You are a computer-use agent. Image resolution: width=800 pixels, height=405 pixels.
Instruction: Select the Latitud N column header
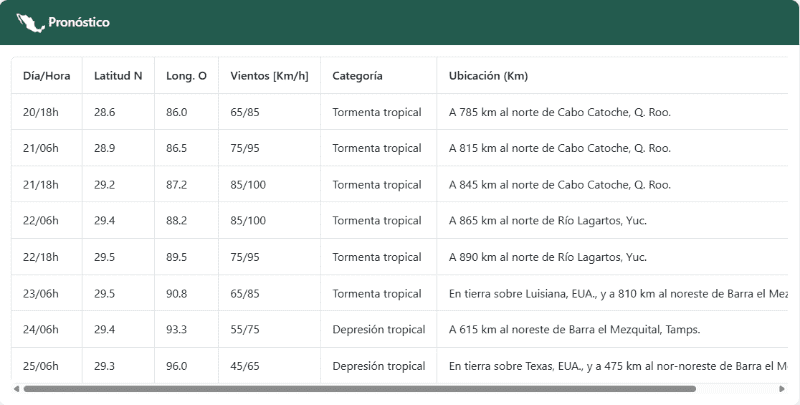click(118, 75)
